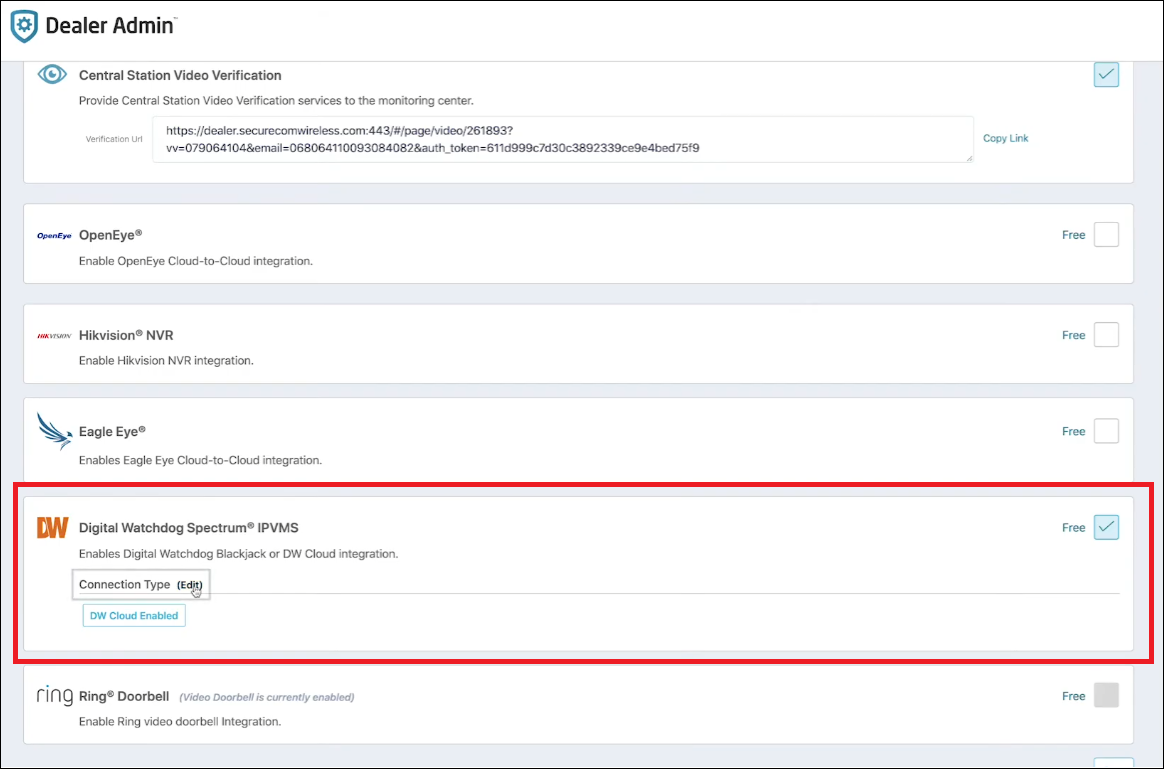Viewport: 1164px width, 769px height.
Task: Click the Dealer Admin shield gear logo
Action: click(24, 27)
